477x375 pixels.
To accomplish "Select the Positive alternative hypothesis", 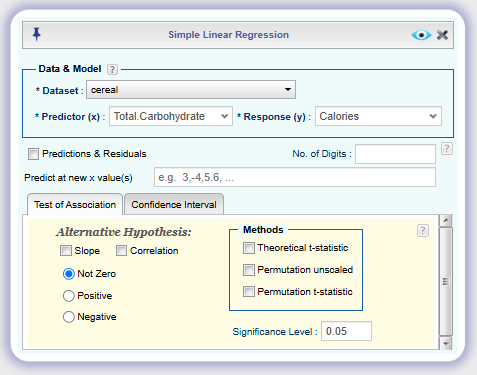I will (x=69, y=296).
